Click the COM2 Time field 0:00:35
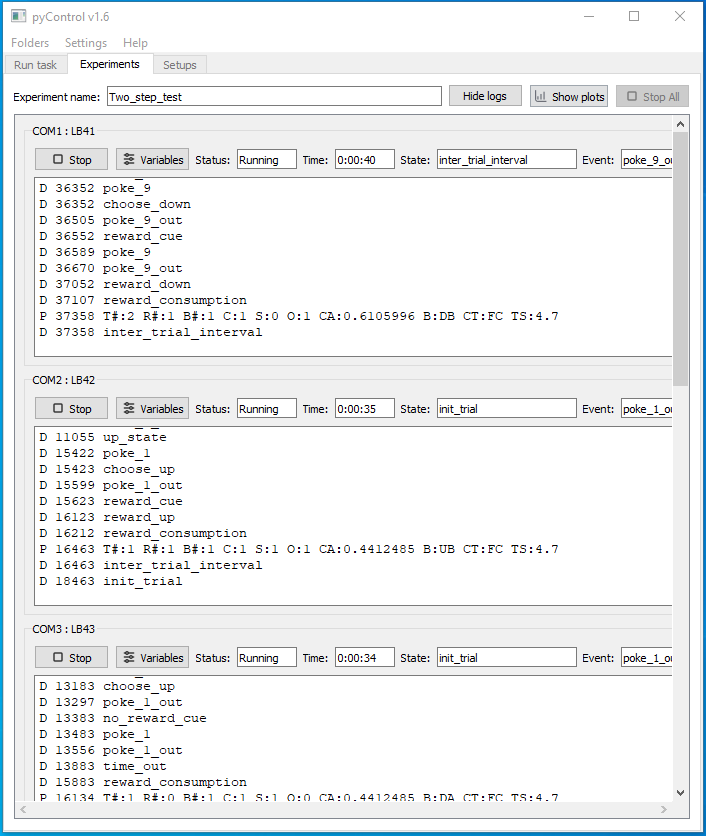This screenshot has width=706, height=836. 365,408
